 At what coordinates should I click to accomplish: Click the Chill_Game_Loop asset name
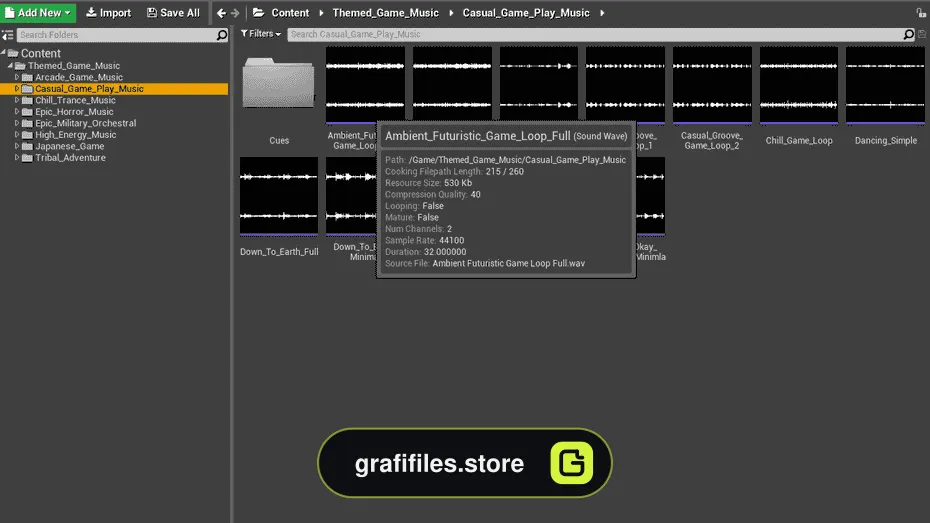click(799, 141)
